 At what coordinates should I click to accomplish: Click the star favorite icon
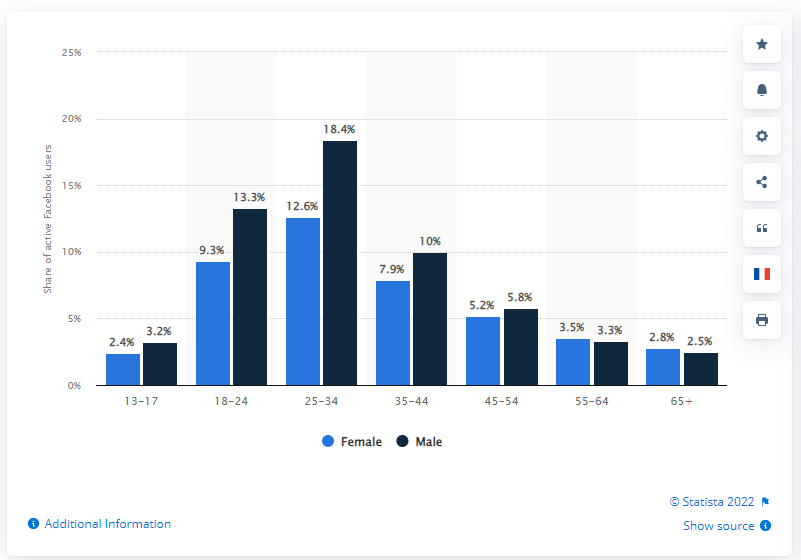tap(762, 44)
